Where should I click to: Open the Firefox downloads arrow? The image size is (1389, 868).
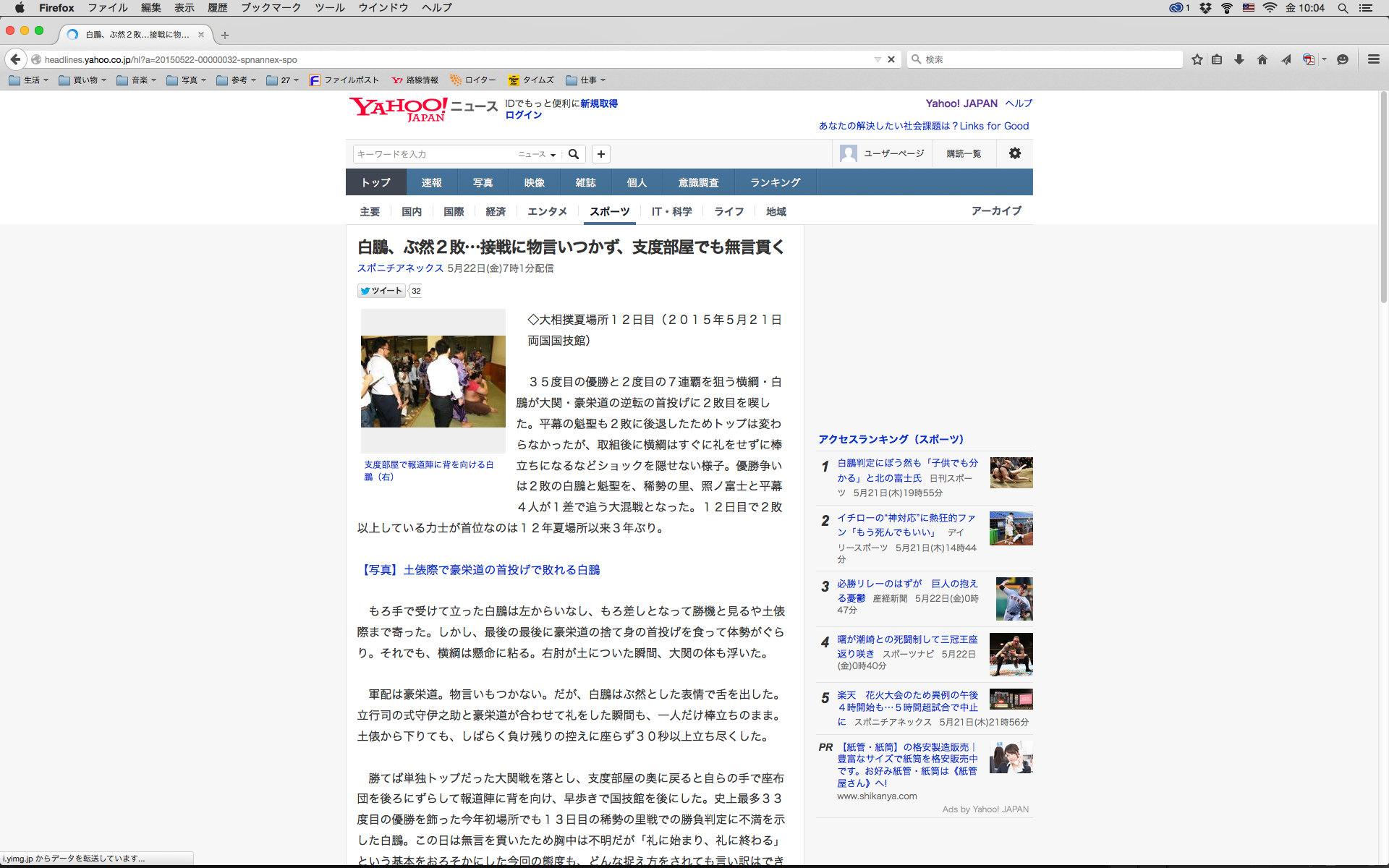point(1239,59)
